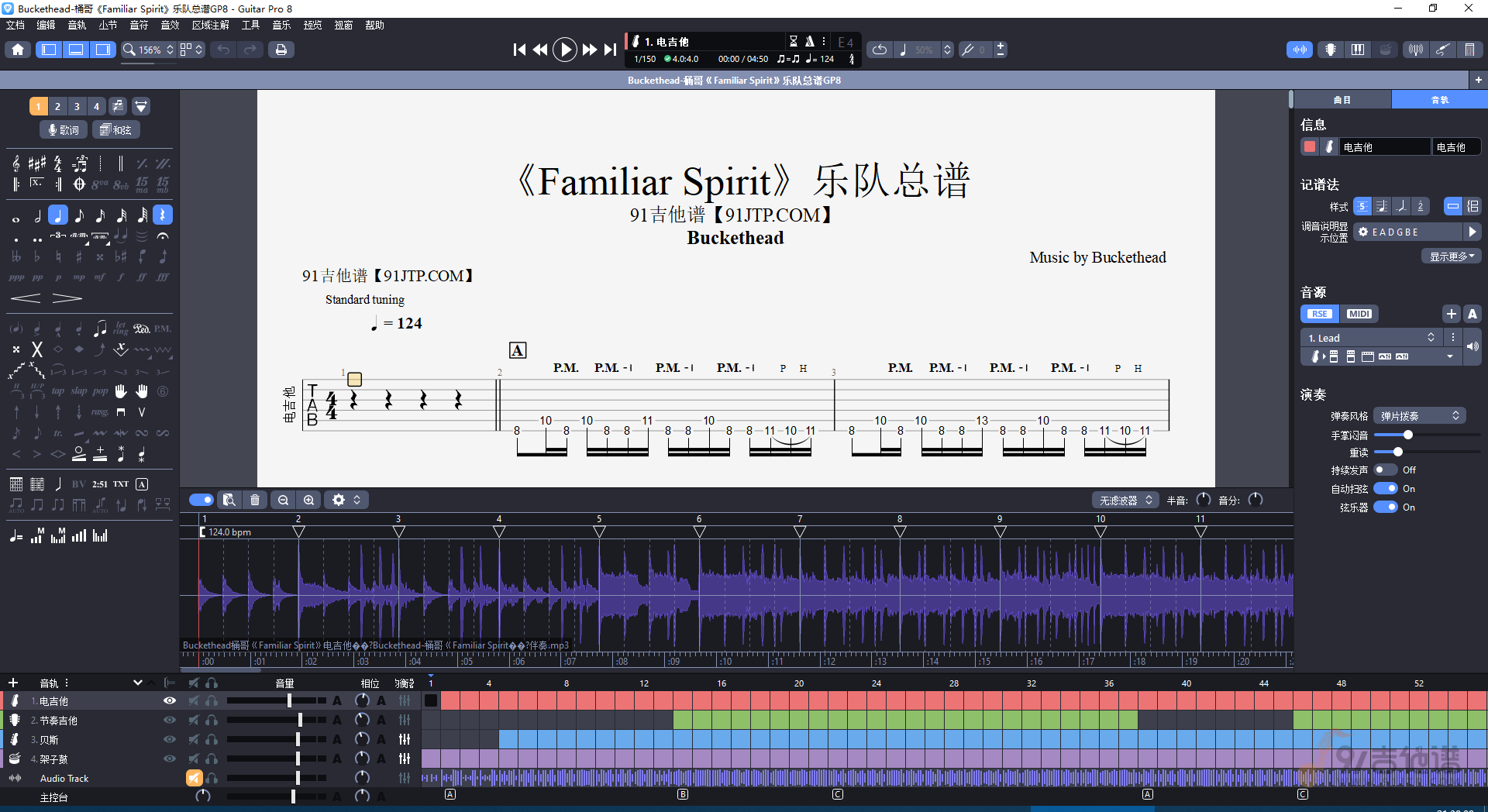Switch to the 曲目 (Song) inspector tab
This screenshot has width=1488, height=812.
click(x=1342, y=100)
